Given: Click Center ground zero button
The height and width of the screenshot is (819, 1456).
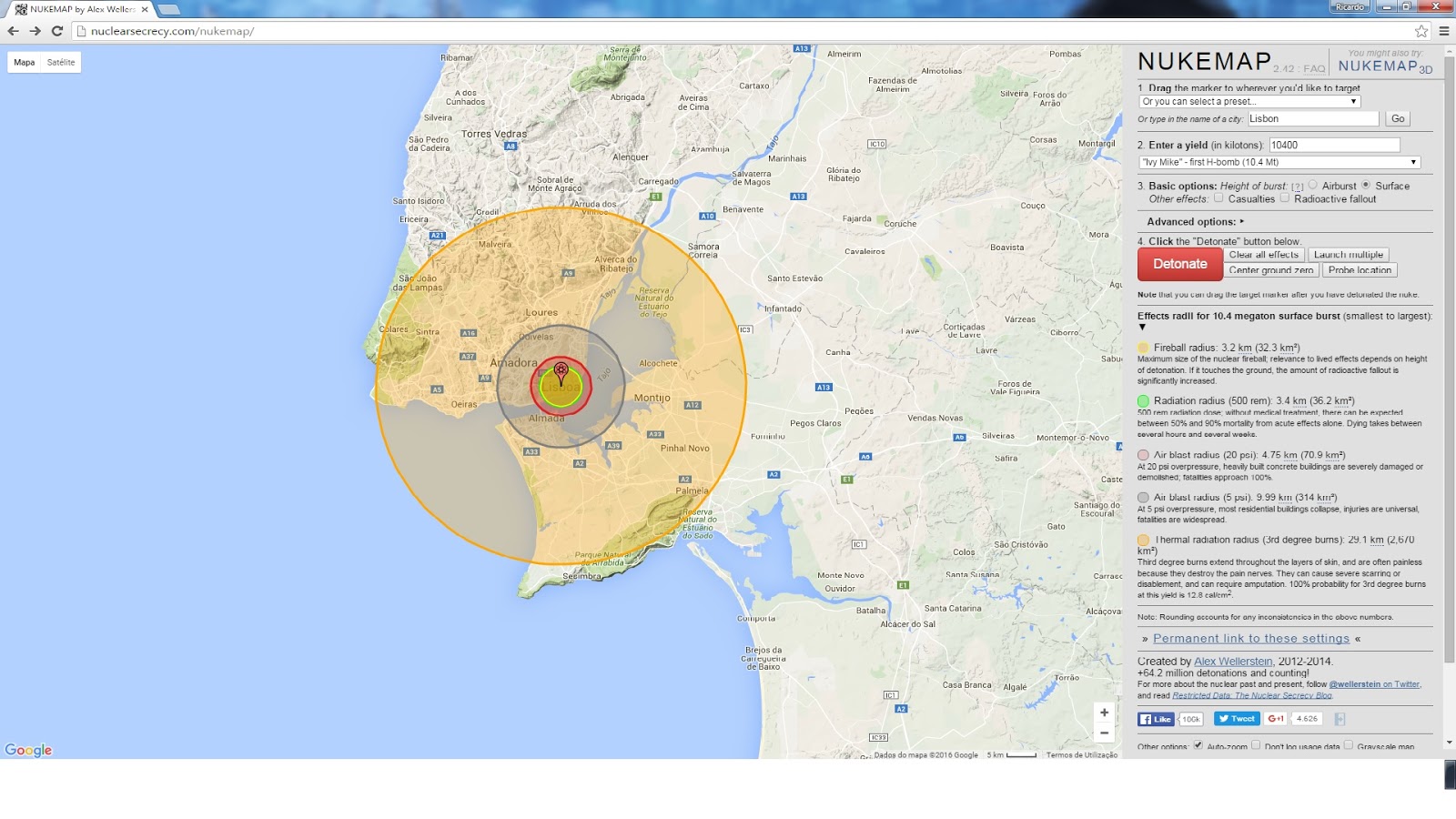Looking at the screenshot, I should coord(1271,270).
